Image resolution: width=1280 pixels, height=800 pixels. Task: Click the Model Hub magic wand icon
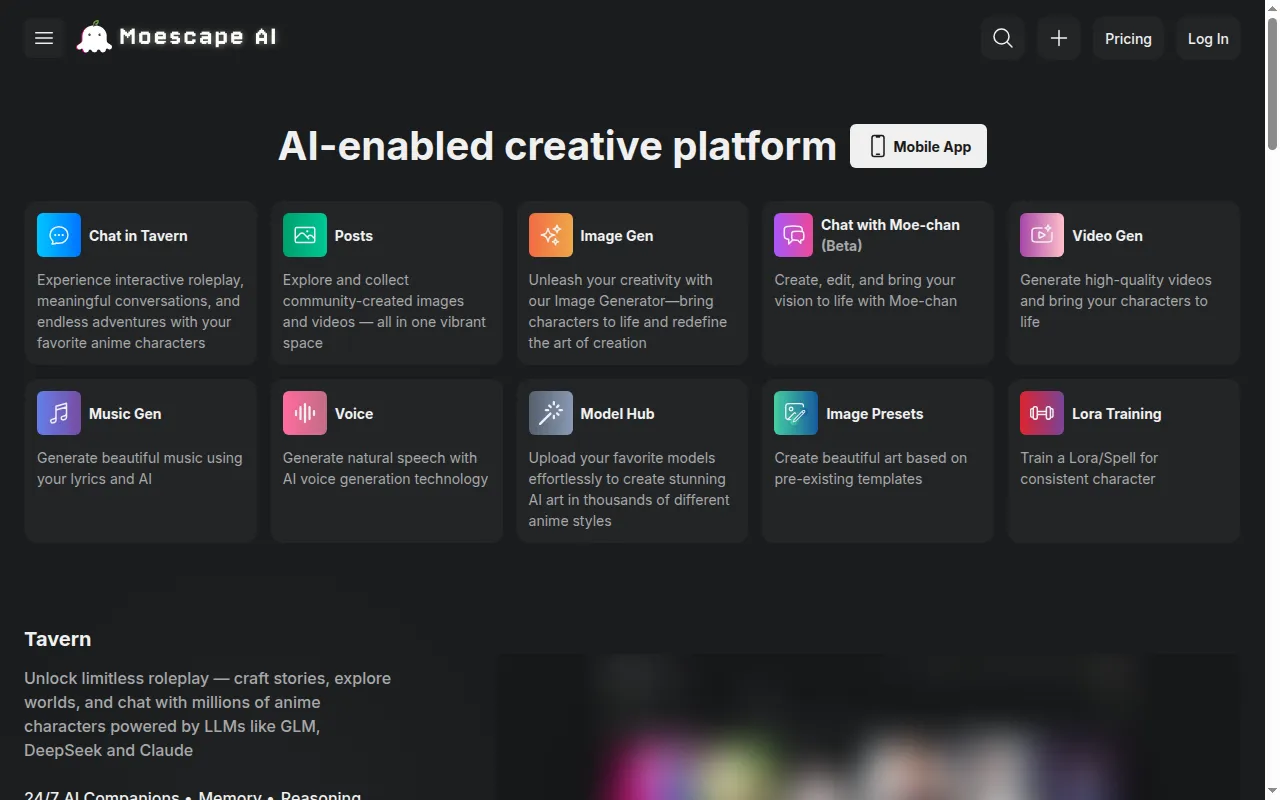click(551, 413)
